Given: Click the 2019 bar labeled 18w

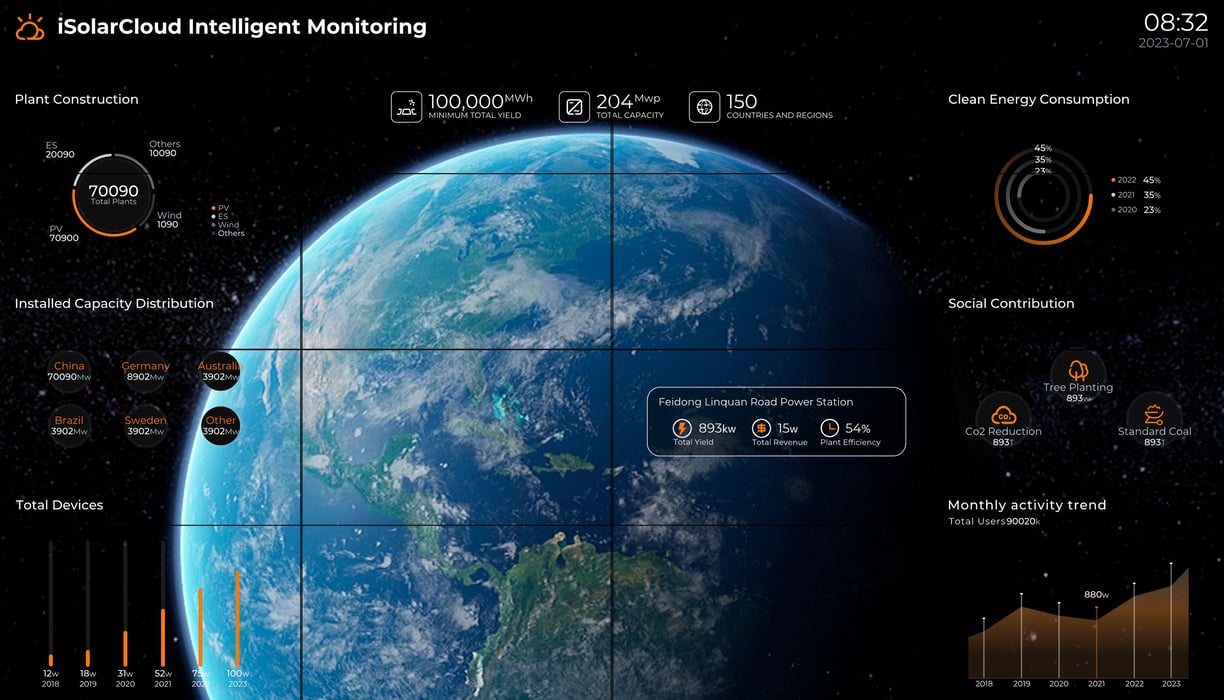Looking at the screenshot, I should pyautogui.click(x=87, y=603).
